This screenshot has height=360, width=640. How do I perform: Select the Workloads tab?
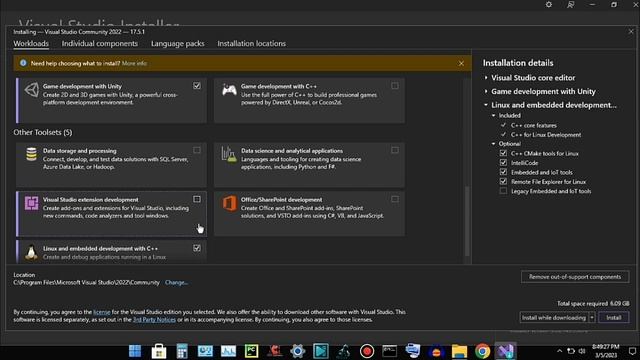pyautogui.click(x=31, y=43)
